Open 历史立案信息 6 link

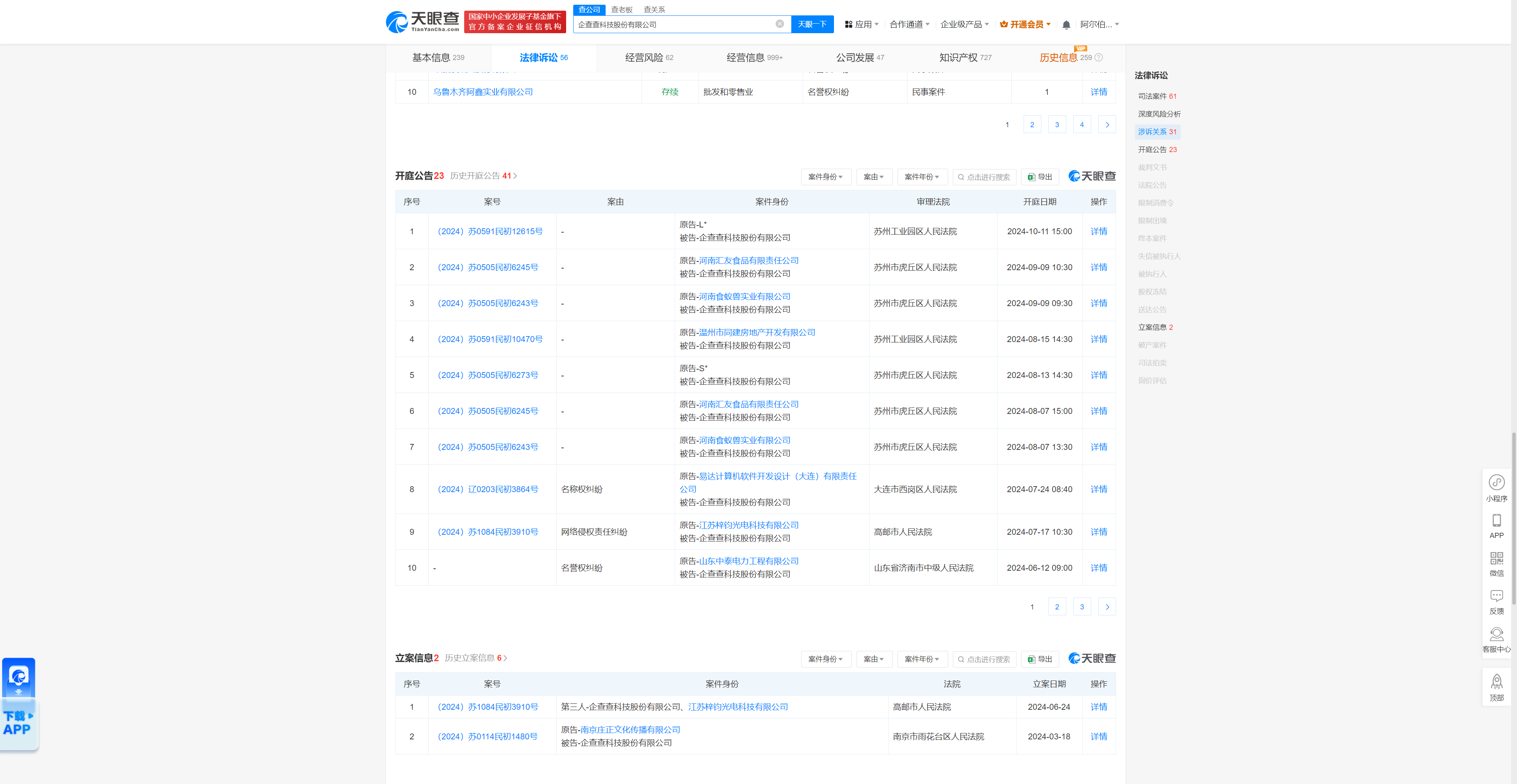pyautogui.click(x=476, y=658)
